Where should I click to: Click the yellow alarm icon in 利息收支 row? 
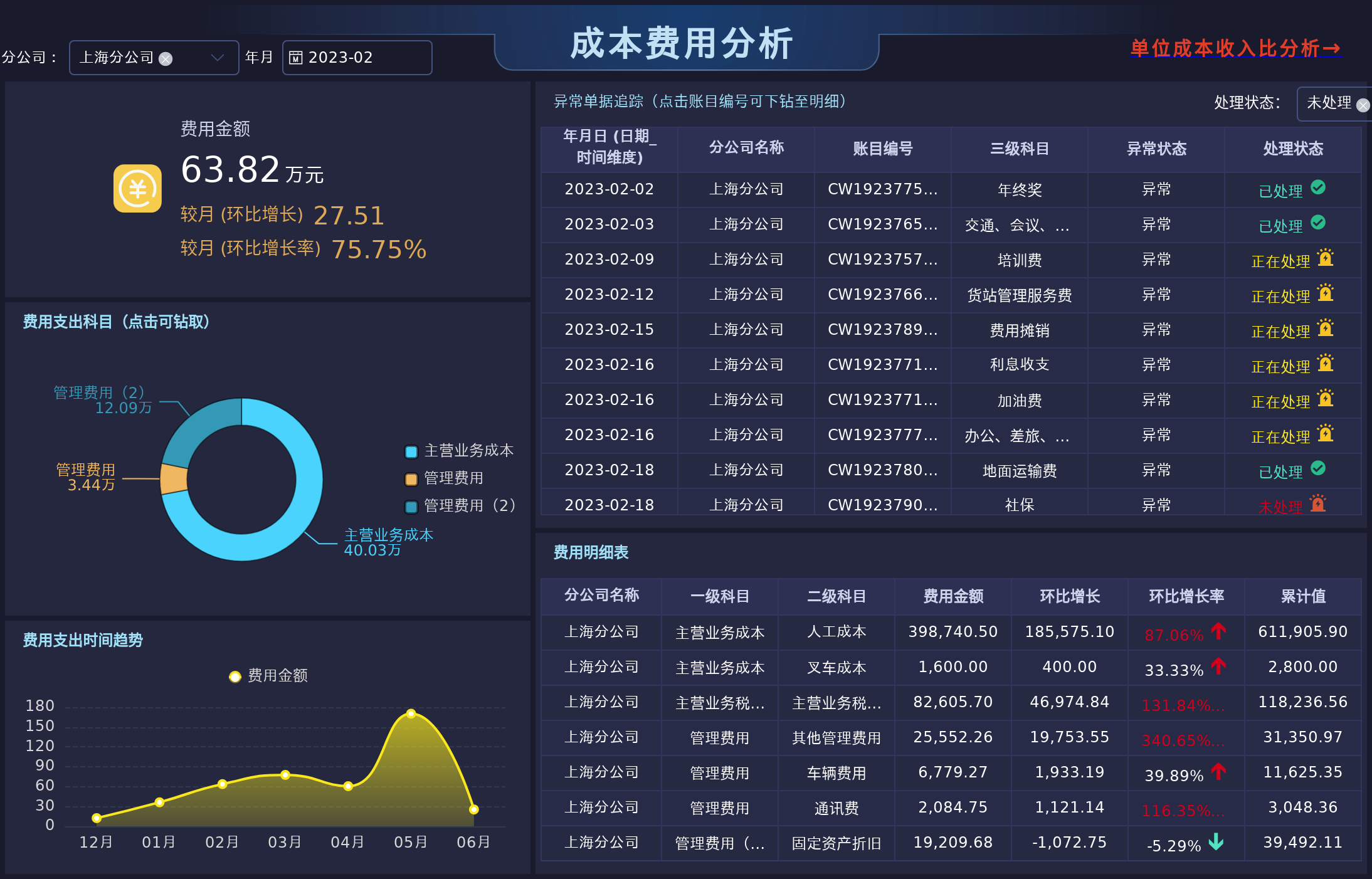1325,363
